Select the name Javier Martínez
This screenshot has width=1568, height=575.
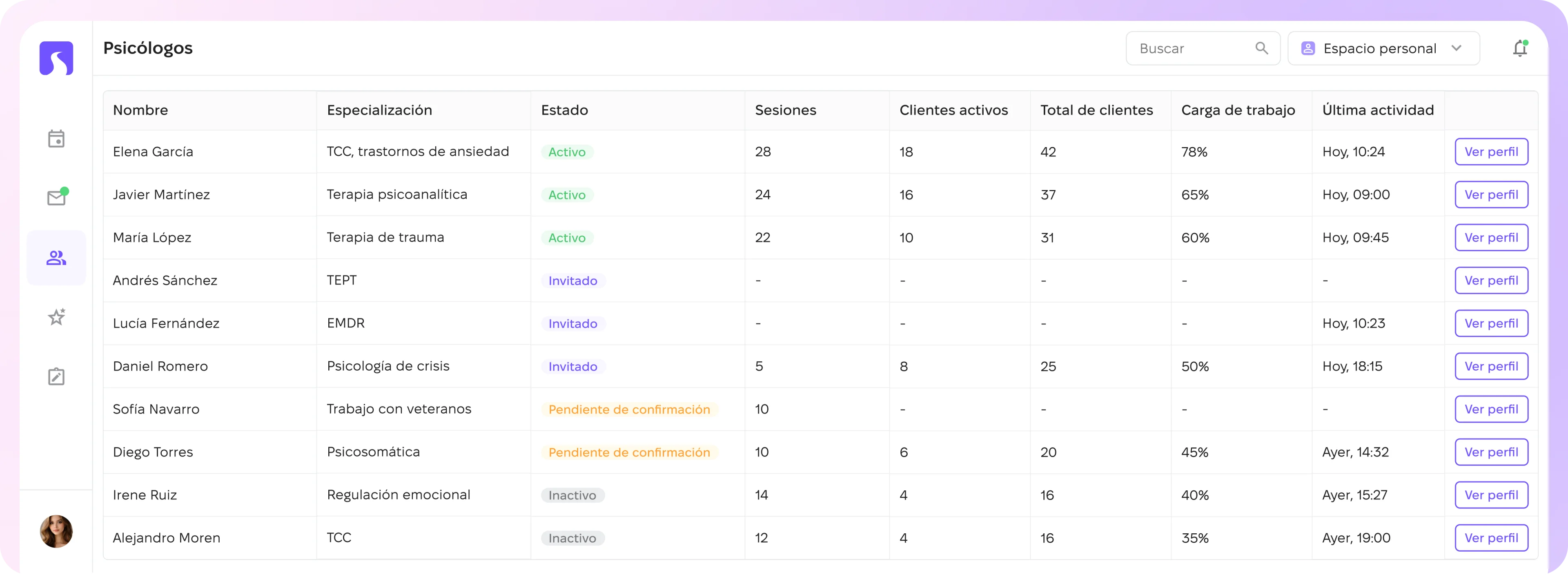pyautogui.click(x=161, y=195)
